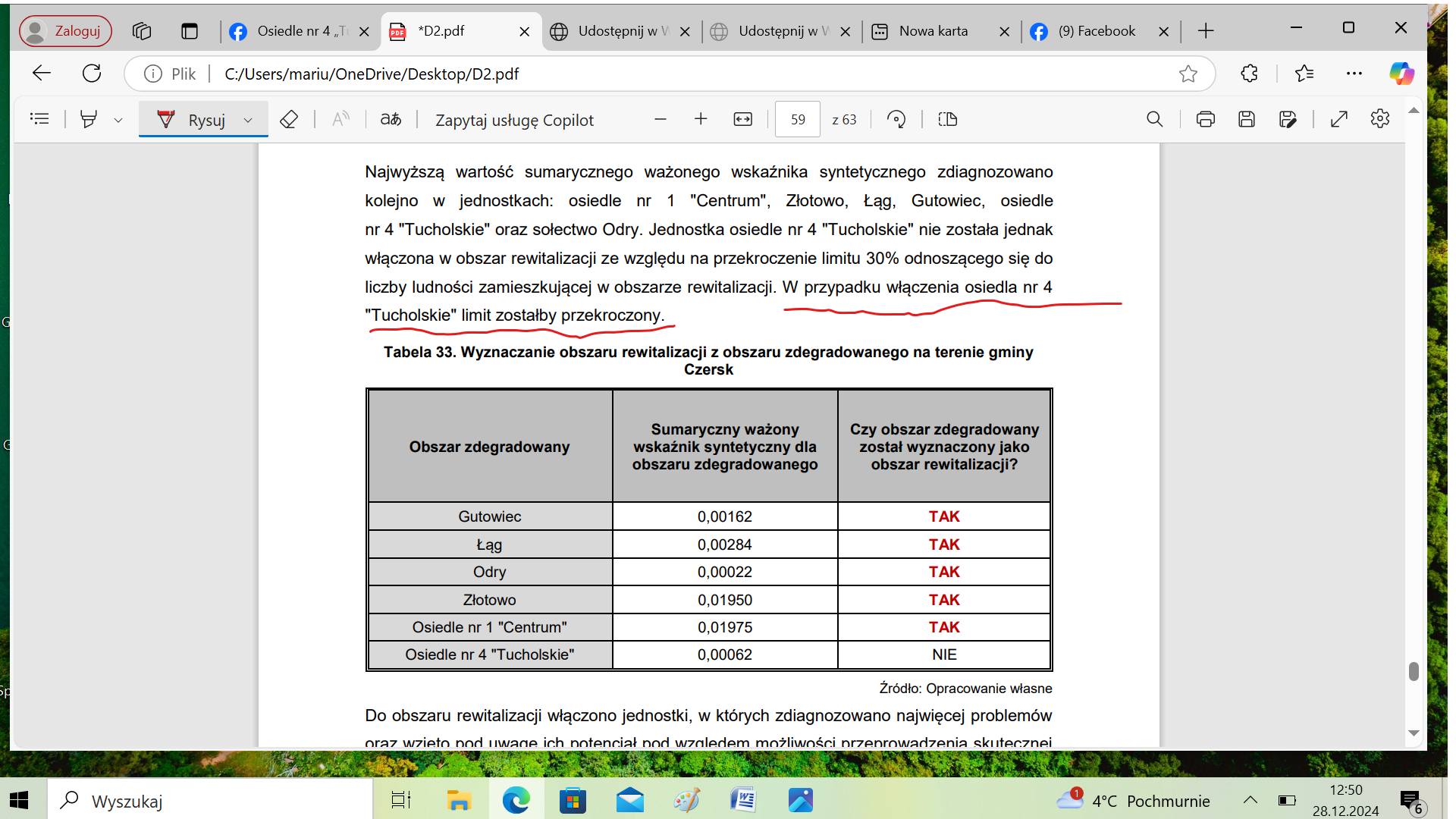Click the scroll down arrow in PDF viewer

tap(1414, 733)
